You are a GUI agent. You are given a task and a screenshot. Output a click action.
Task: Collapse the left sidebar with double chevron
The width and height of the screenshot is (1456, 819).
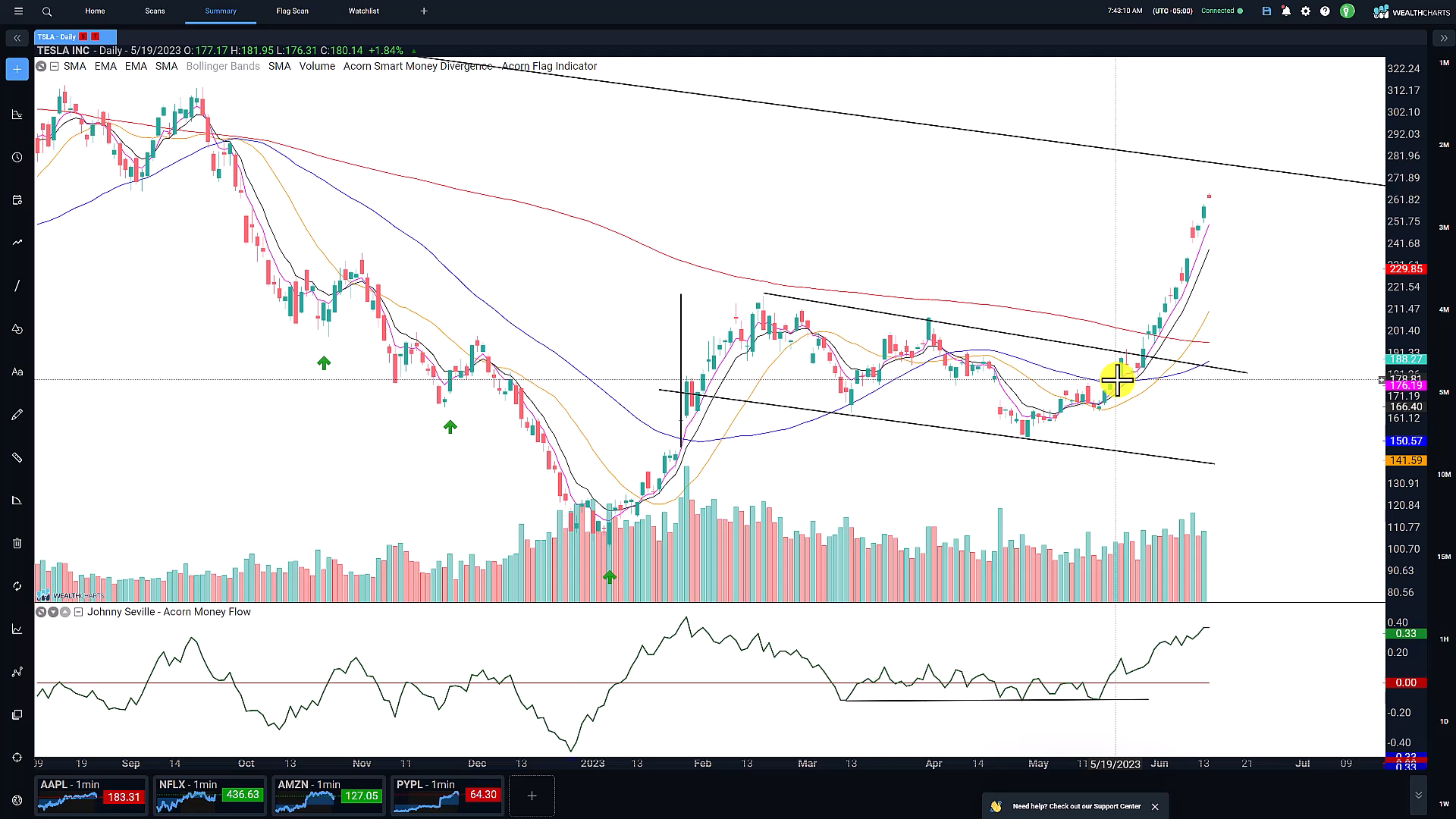(17, 38)
